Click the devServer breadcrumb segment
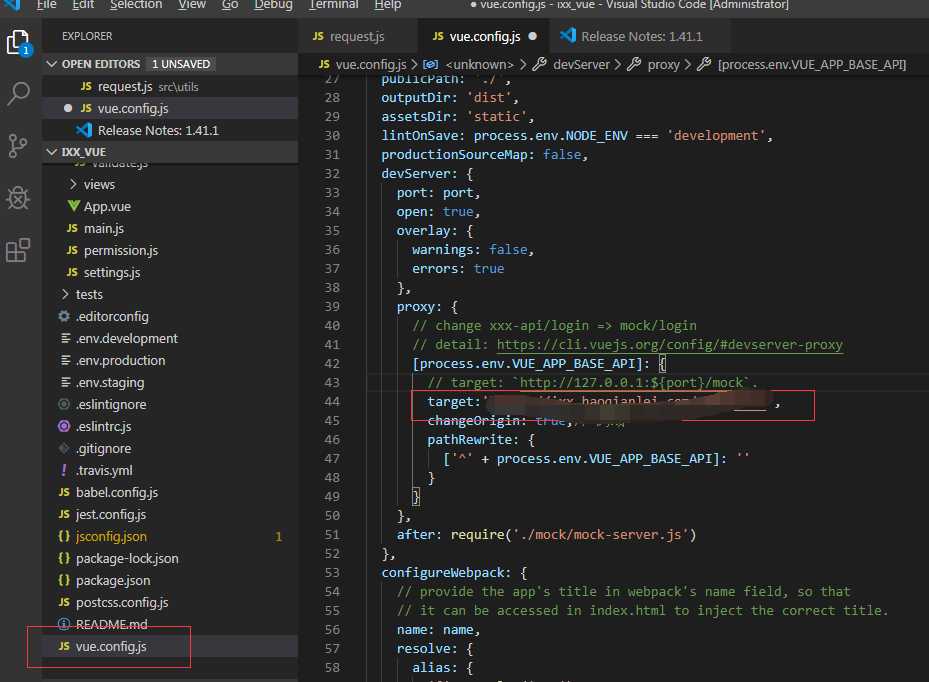Image resolution: width=929 pixels, height=682 pixels. [581, 64]
